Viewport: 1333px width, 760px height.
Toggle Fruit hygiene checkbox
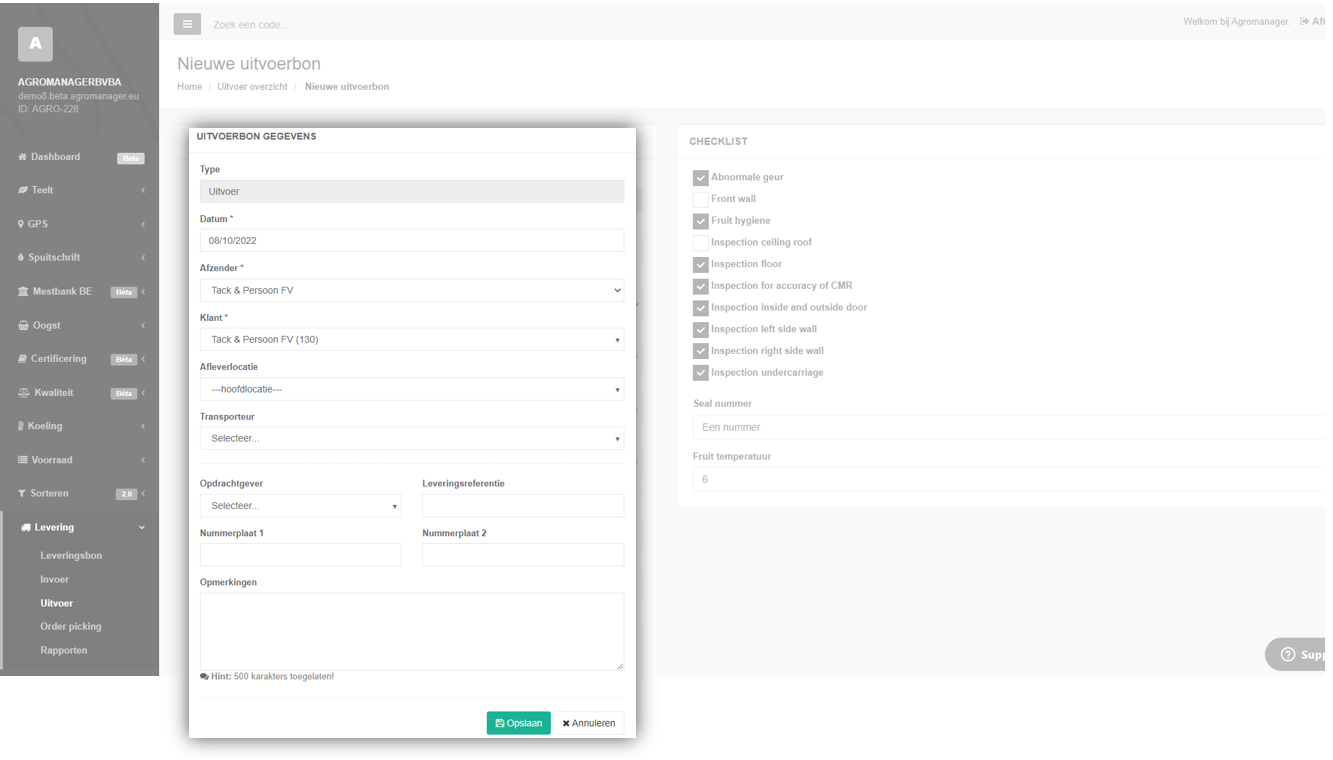tap(701, 221)
